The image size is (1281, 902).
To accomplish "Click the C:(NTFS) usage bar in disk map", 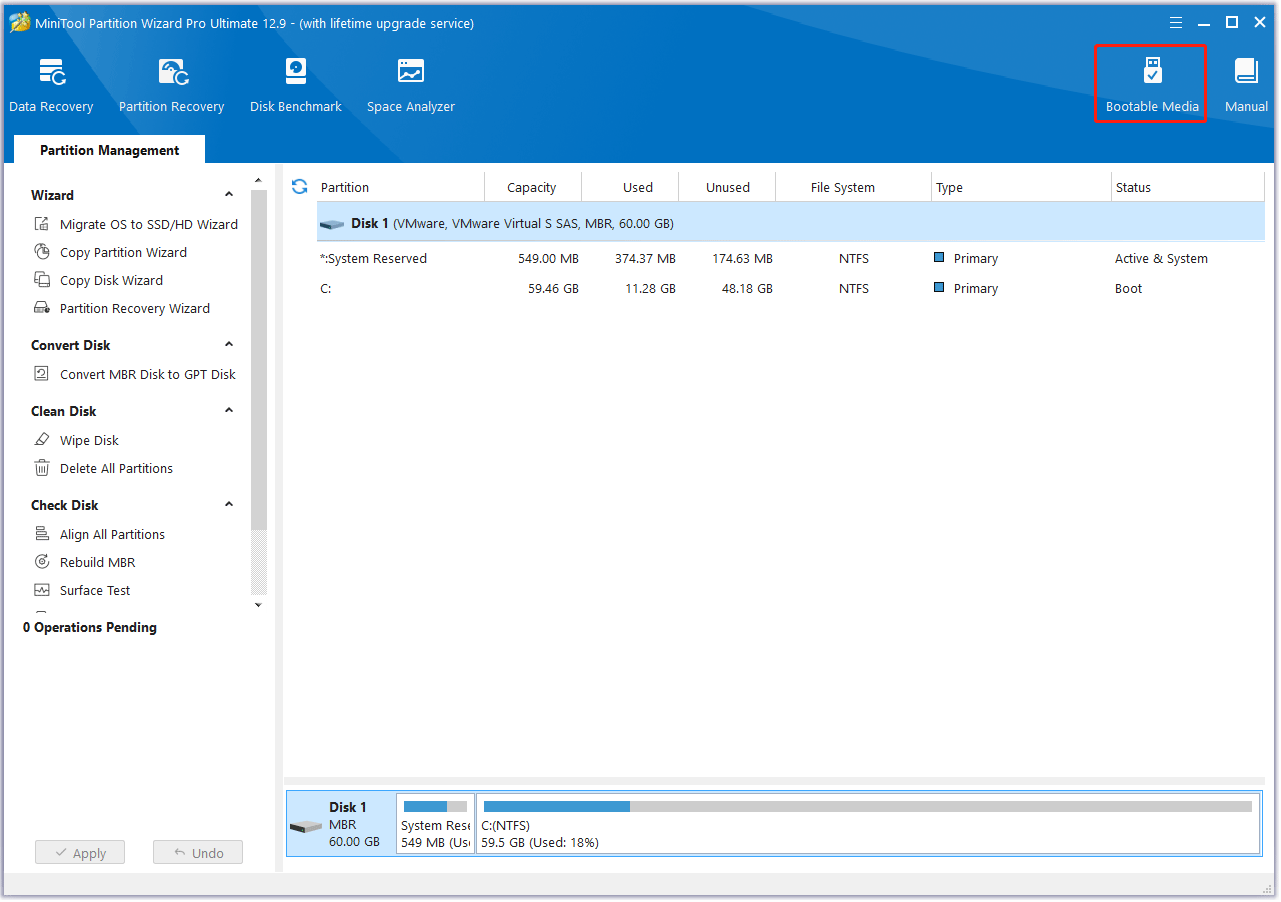I will click(867, 807).
